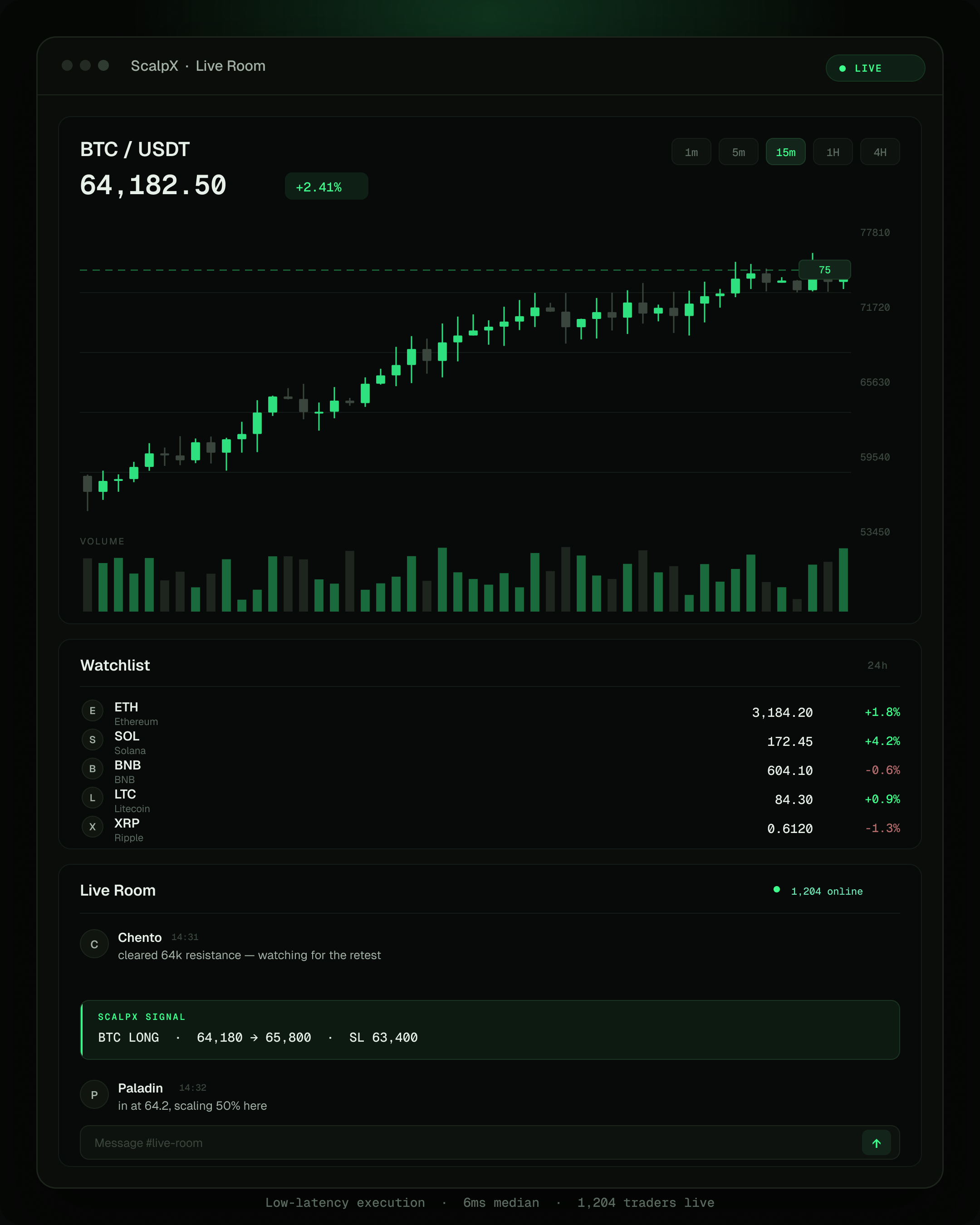Click the 24h watchlist column label
The height and width of the screenshot is (1225, 980).
tap(877, 665)
